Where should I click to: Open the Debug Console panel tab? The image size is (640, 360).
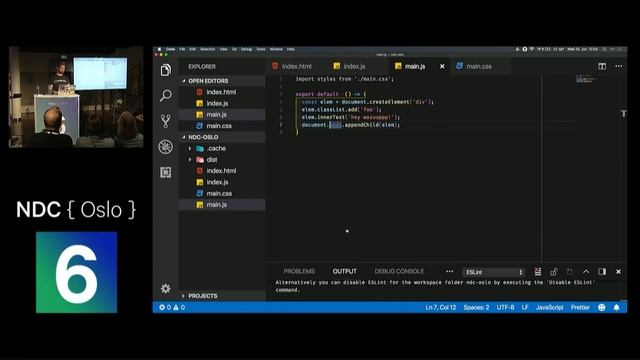tap(399, 271)
